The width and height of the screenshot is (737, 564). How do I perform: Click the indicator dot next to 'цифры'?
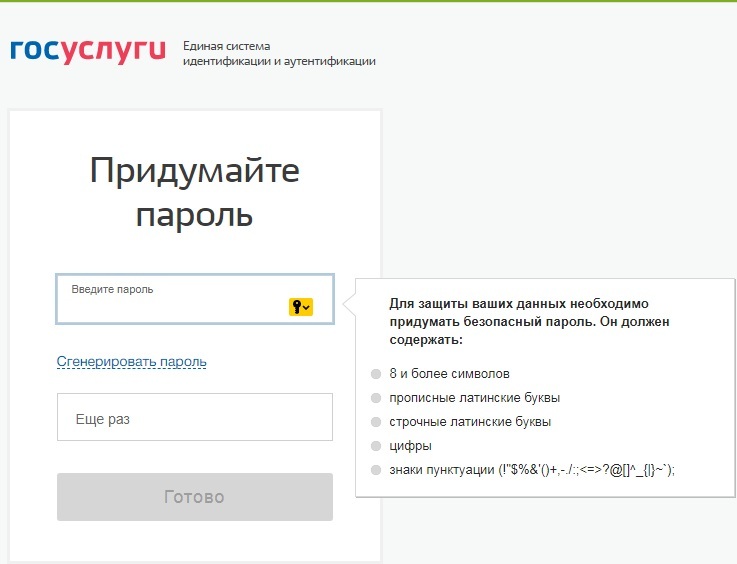tap(376, 446)
